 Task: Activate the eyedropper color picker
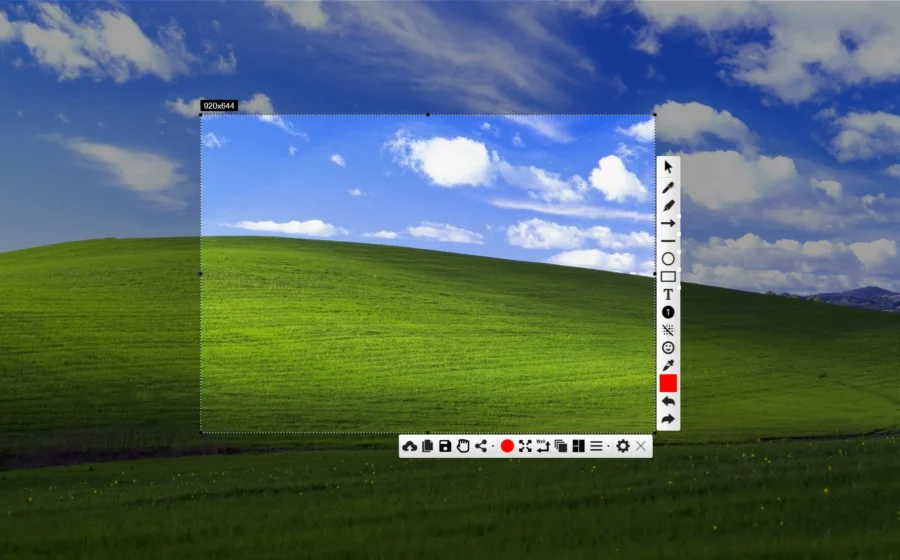point(668,365)
